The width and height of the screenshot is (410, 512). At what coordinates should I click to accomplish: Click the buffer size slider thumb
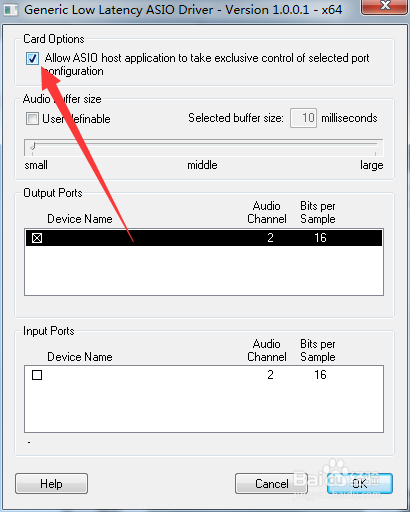(32, 146)
